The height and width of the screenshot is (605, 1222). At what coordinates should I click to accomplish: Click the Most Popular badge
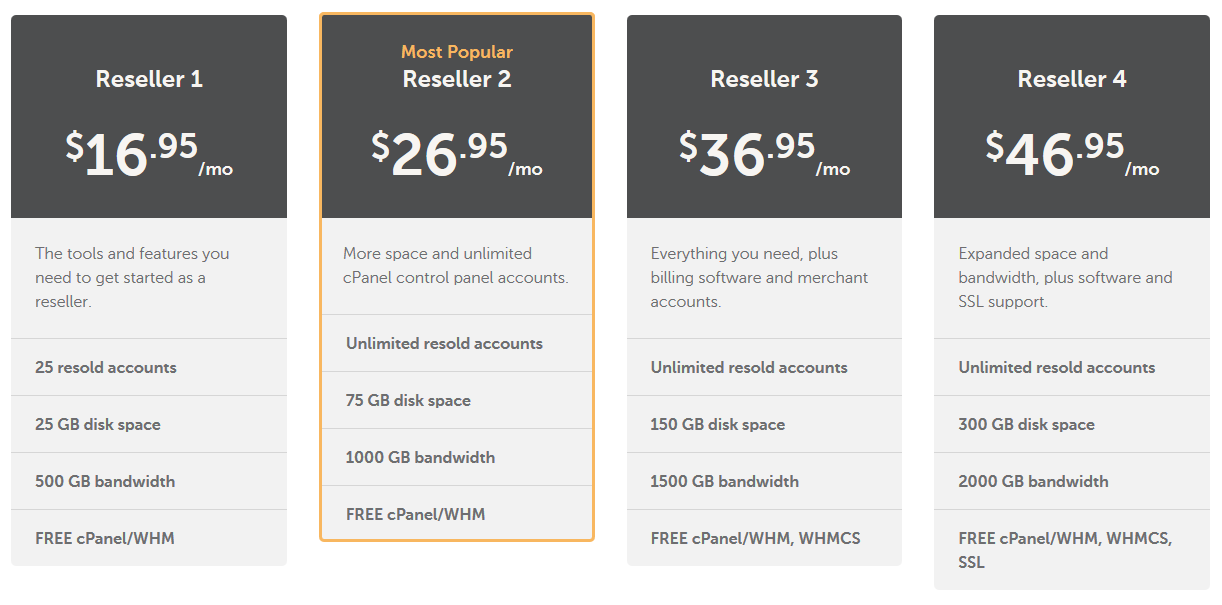point(456,51)
